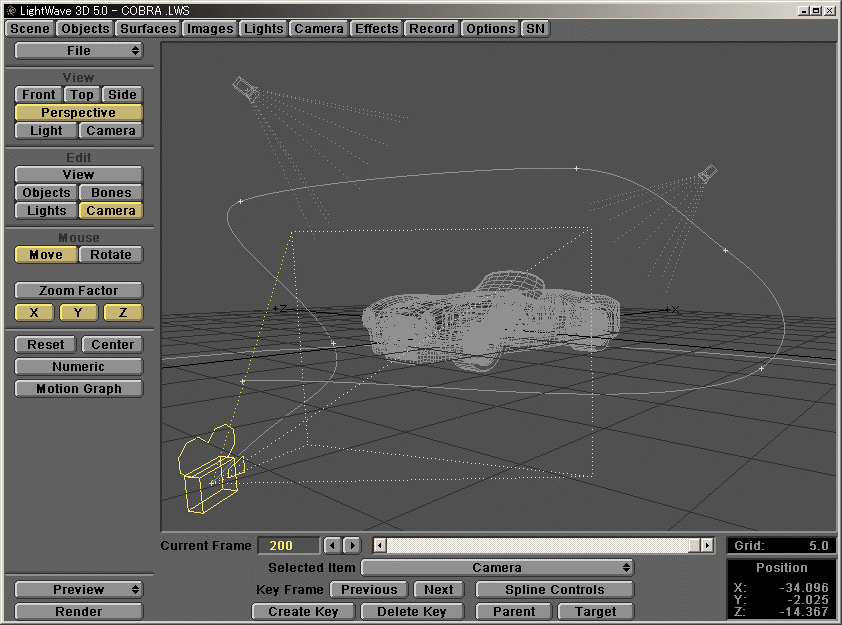This screenshot has width=842, height=625.
Task: Start rendering with the Render button
Action: [78, 610]
